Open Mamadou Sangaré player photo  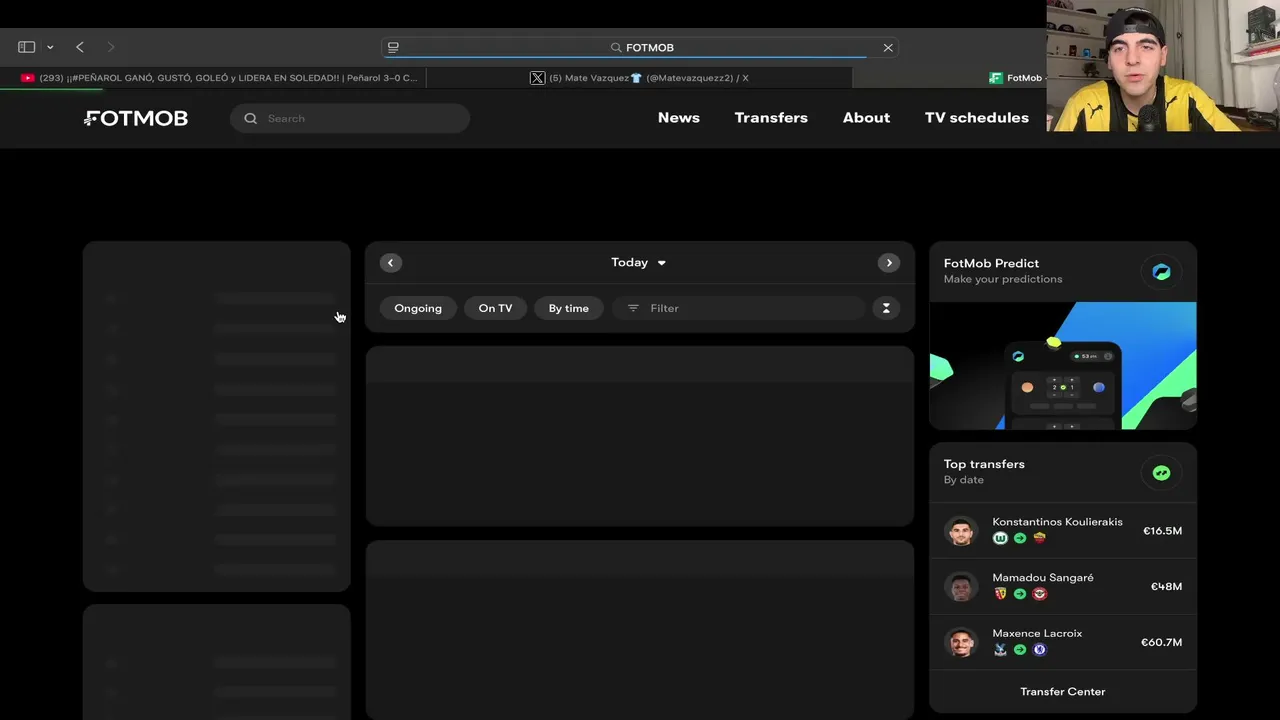[x=961, y=587]
